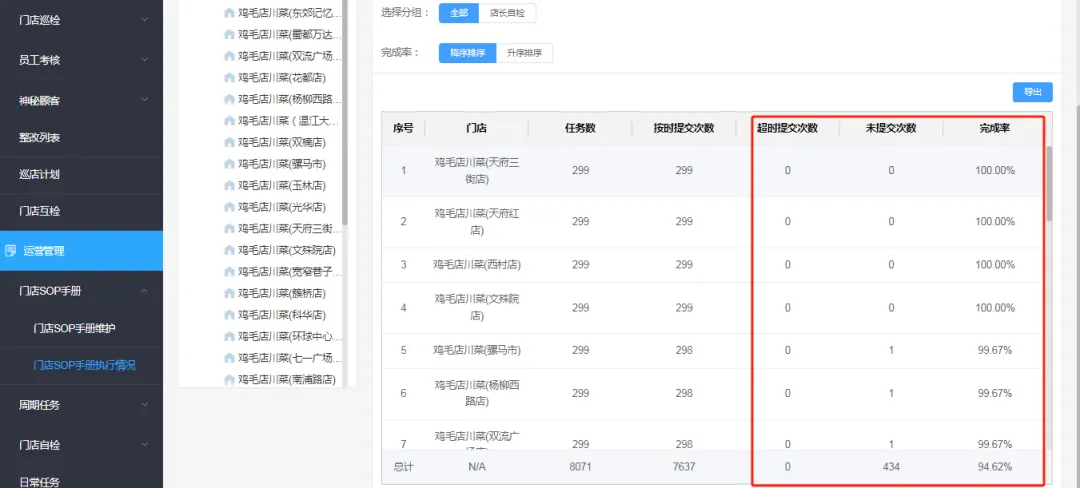This screenshot has width=1080, height=488.
Task: Click the table's vertical scrollbar
Action: coord(1049,184)
